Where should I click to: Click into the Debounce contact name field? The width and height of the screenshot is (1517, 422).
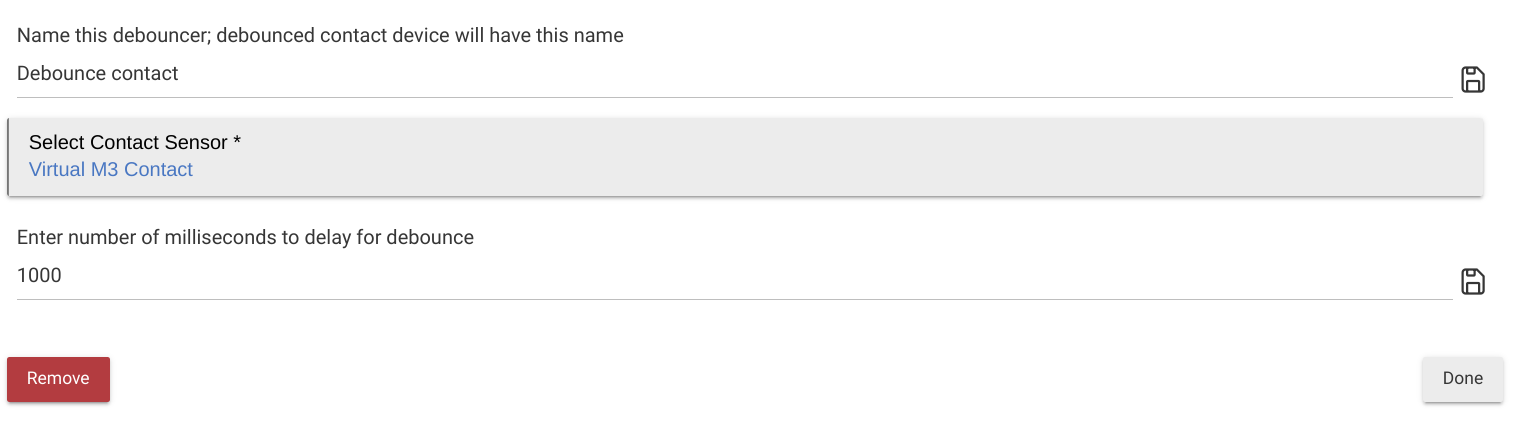(734, 75)
